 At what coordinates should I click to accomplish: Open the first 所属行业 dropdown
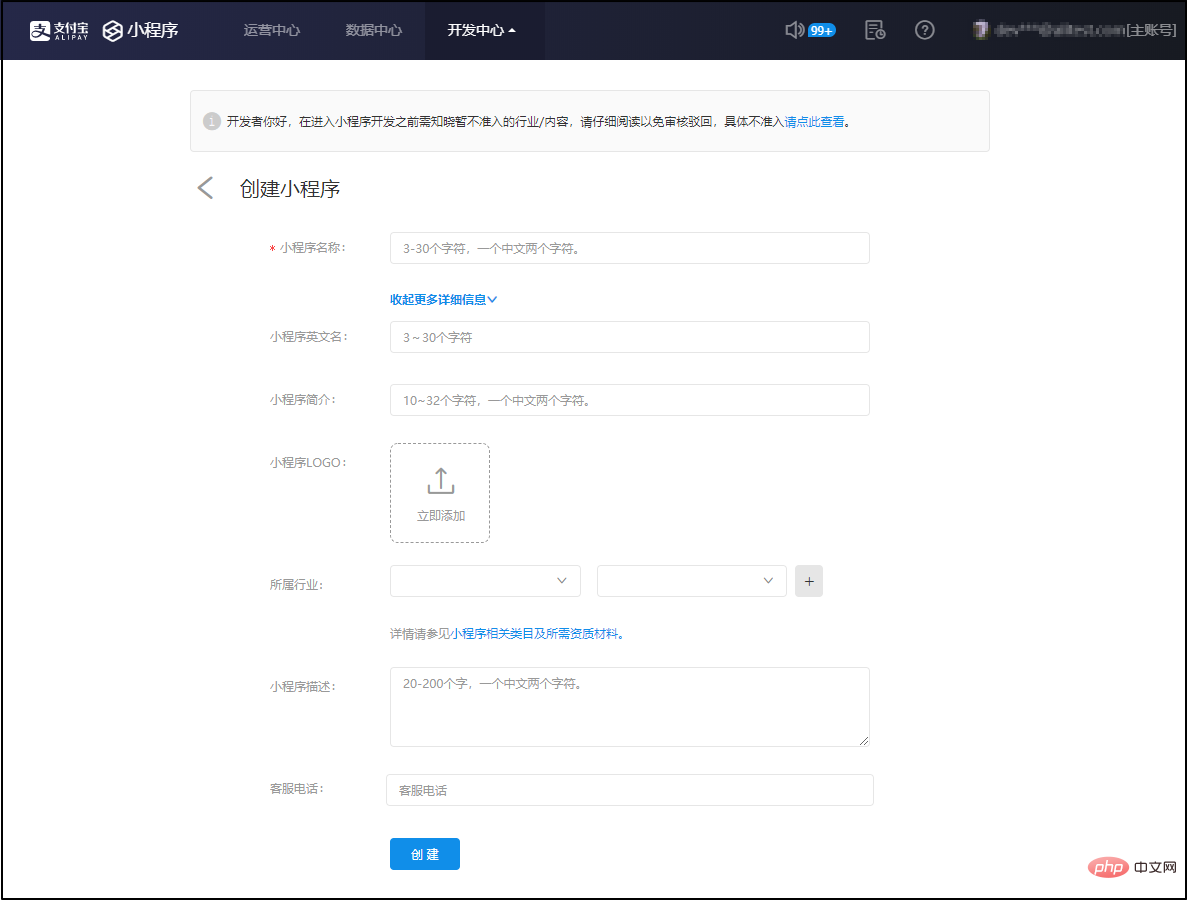click(x=485, y=581)
